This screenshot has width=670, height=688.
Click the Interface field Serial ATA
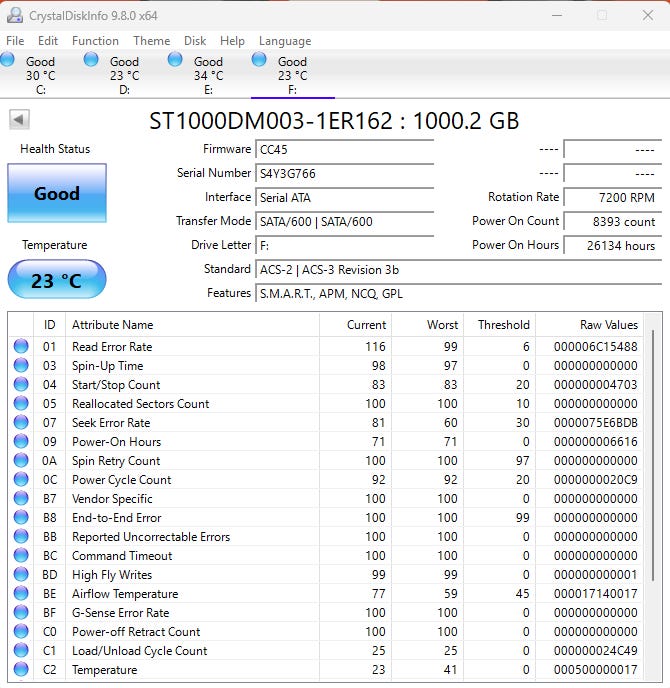click(x=345, y=197)
